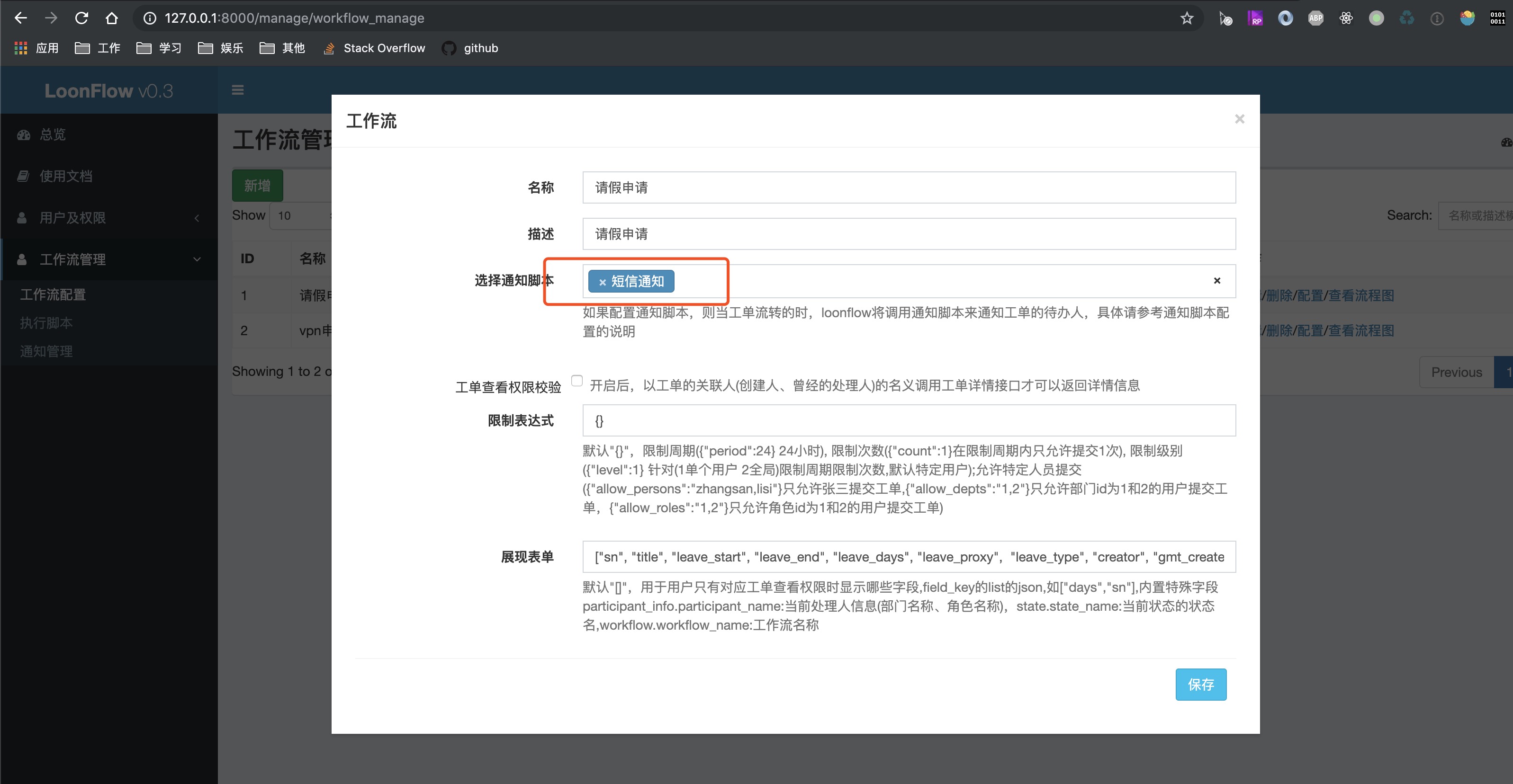
Task: Open the Show 10 entries dropdown
Action: point(299,215)
